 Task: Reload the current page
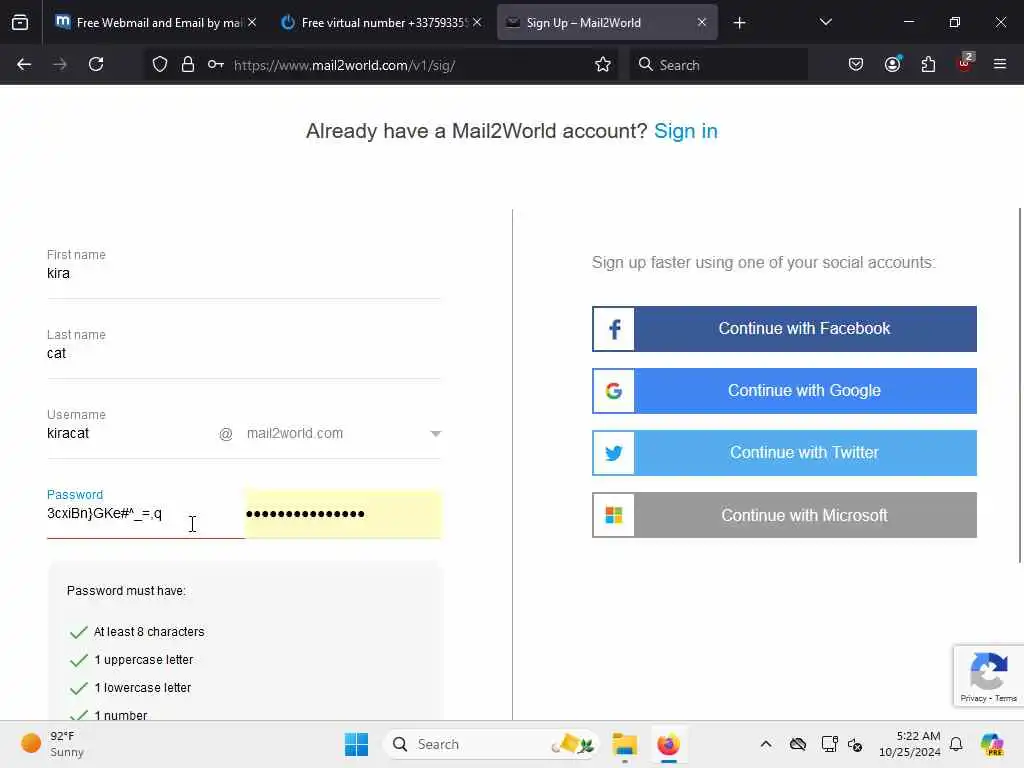(96, 64)
